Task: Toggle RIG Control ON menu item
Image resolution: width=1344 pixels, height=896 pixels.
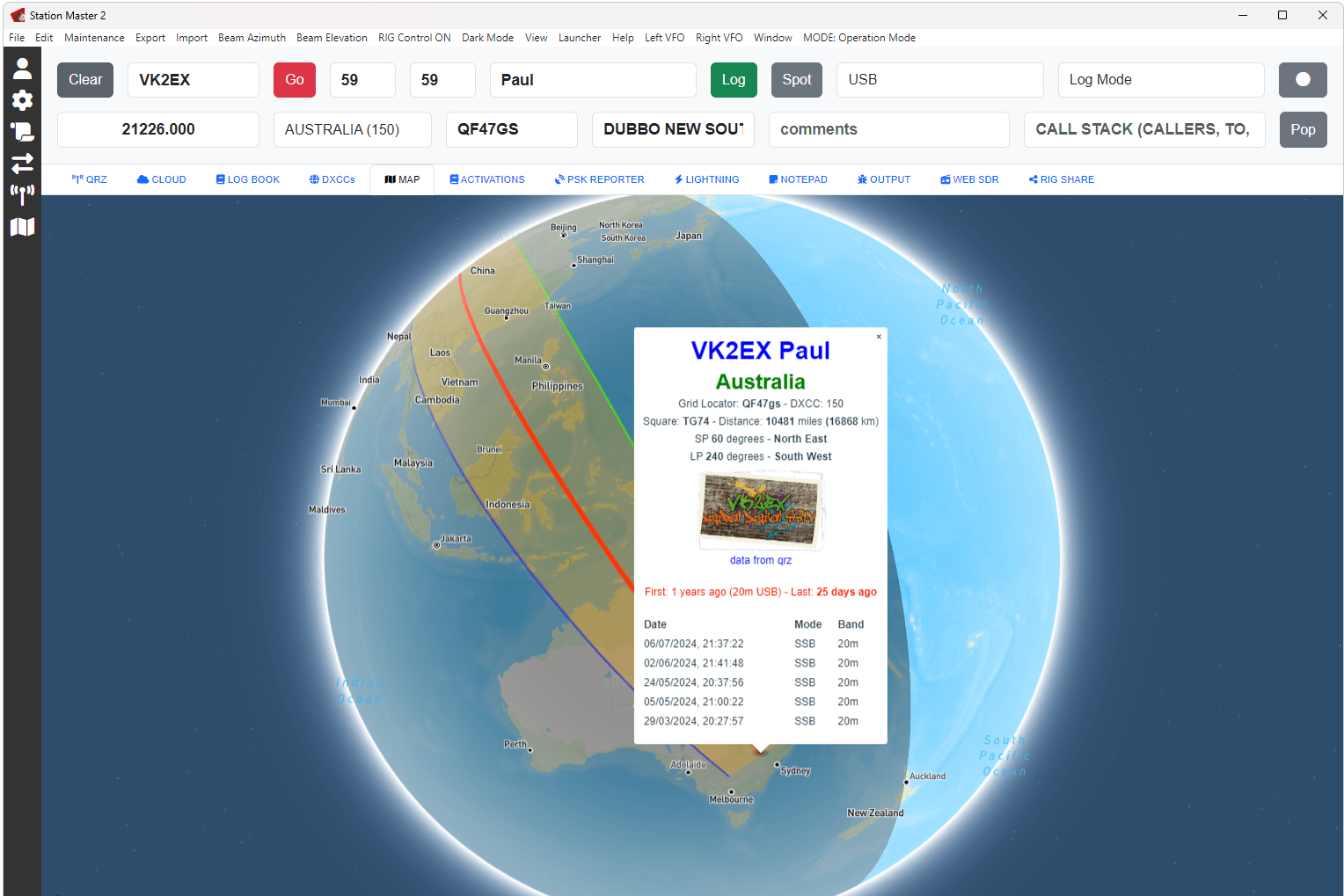Action: pos(414,38)
